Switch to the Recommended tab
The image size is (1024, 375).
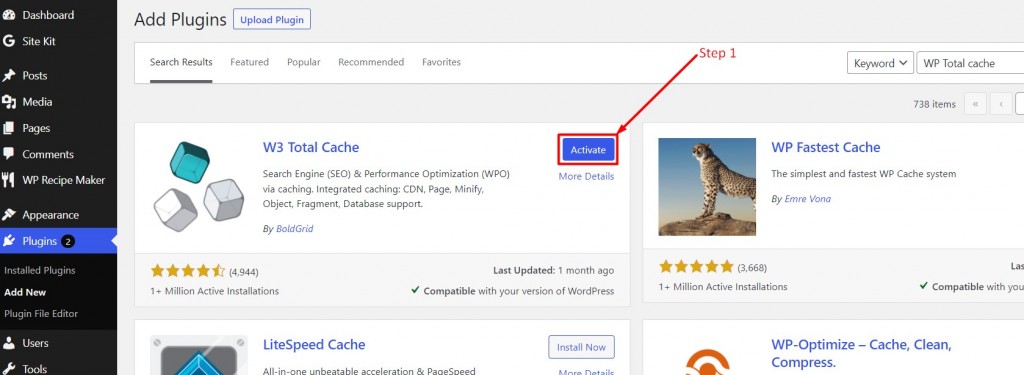(371, 62)
